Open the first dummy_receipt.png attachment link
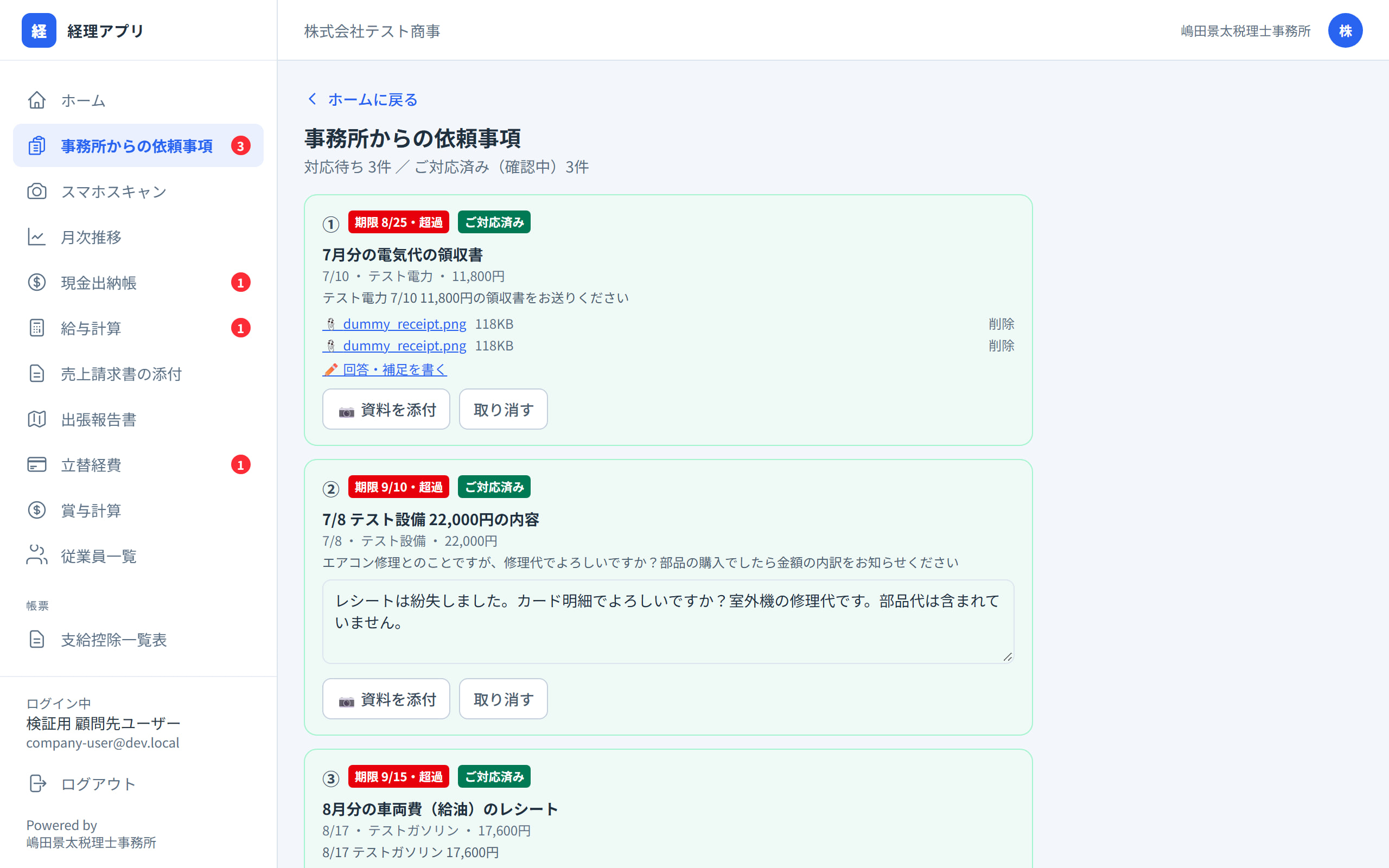The image size is (1389, 868). coord(394,324)
